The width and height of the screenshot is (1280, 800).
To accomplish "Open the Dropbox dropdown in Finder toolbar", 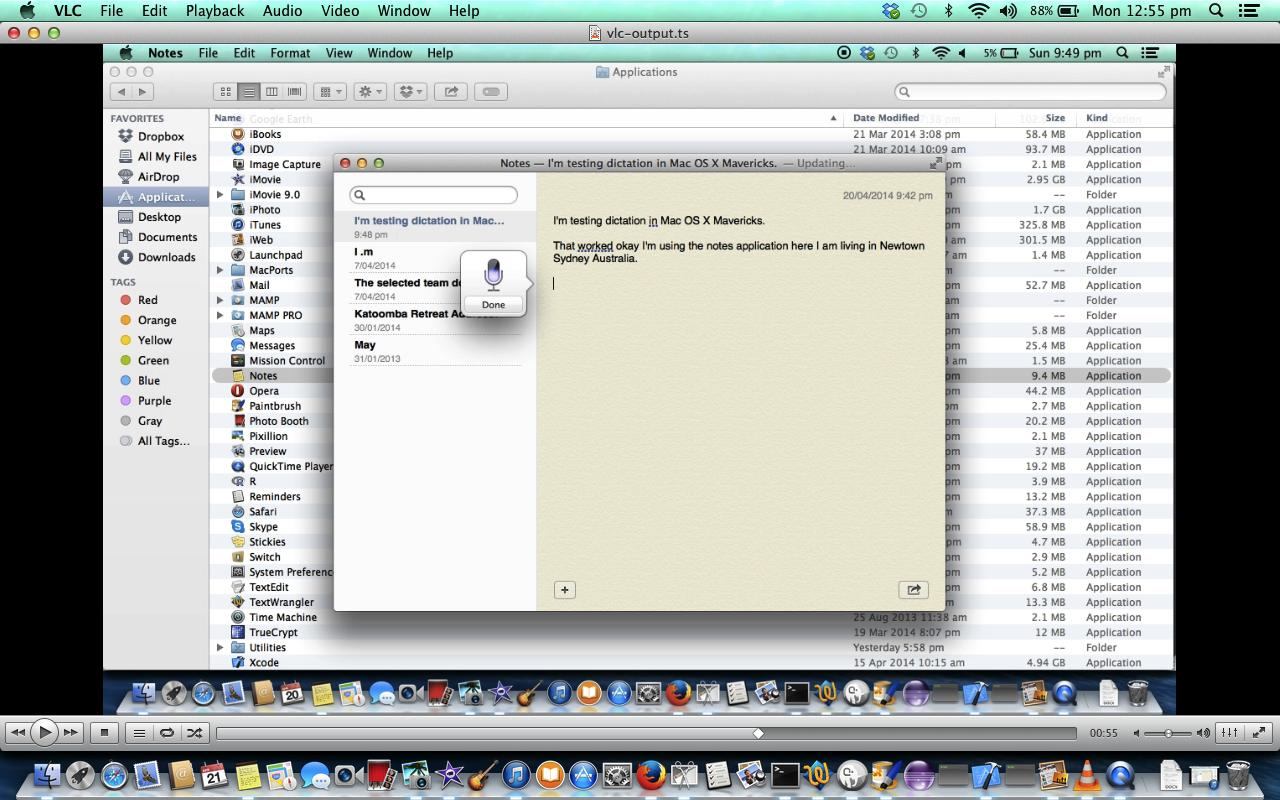I will pyautogui.click(x=410, y=91).
